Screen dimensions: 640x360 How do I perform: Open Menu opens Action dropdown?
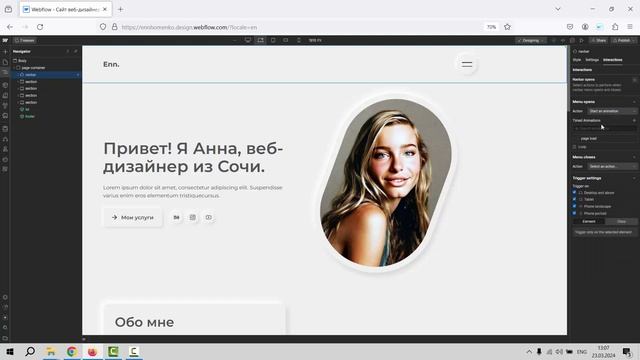tap(612, 111)
